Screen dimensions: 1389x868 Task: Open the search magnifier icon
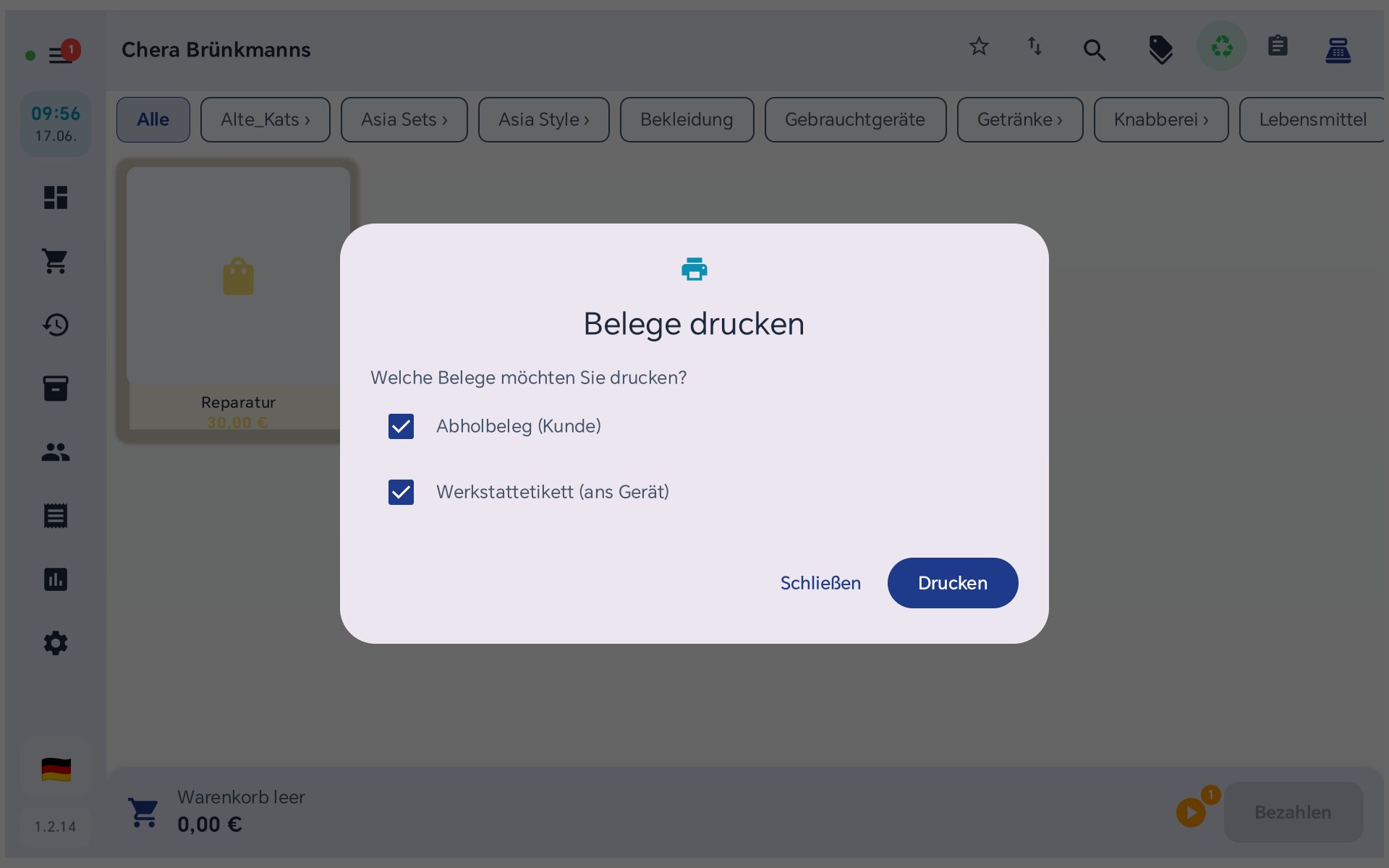point(1094,50)
